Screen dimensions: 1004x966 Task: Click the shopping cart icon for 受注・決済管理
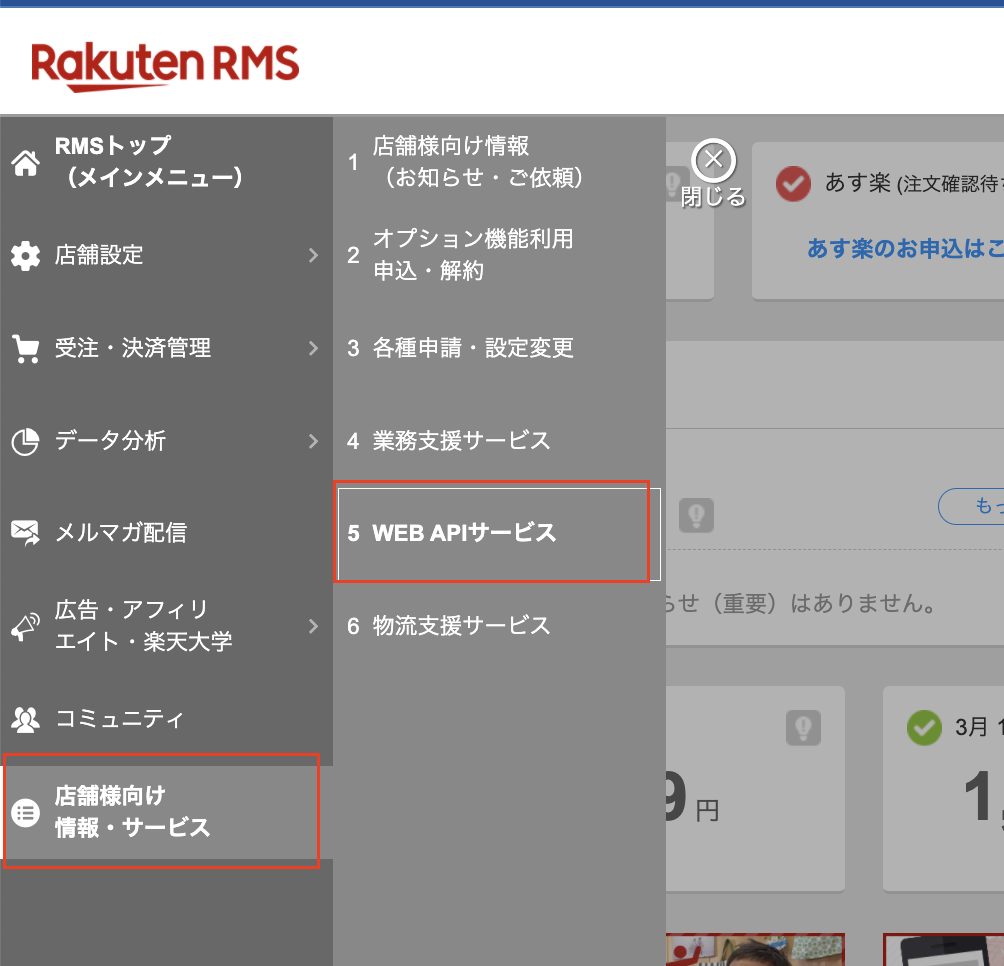pos(26,349)
